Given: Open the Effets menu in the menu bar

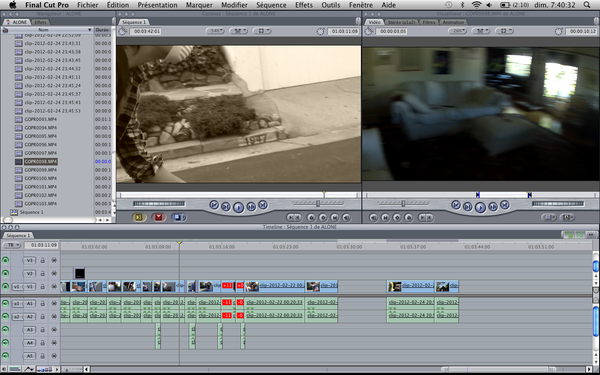Looking at the screenshot, I should click(x=304, y=5).
